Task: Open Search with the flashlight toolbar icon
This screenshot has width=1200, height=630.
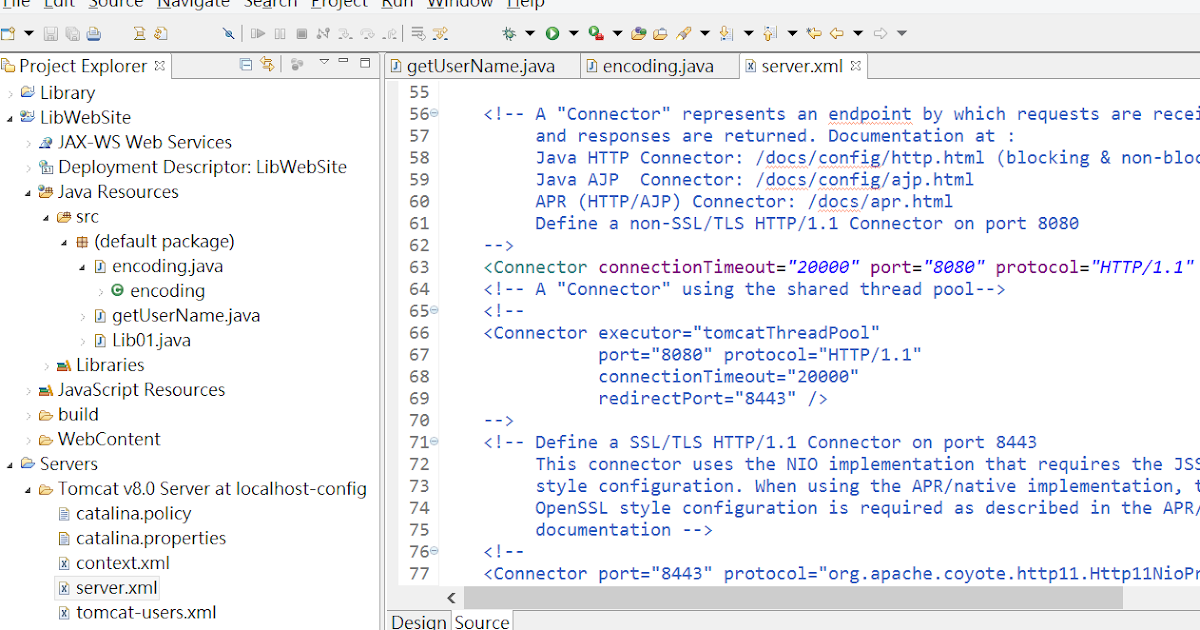Action: [682, 33]
